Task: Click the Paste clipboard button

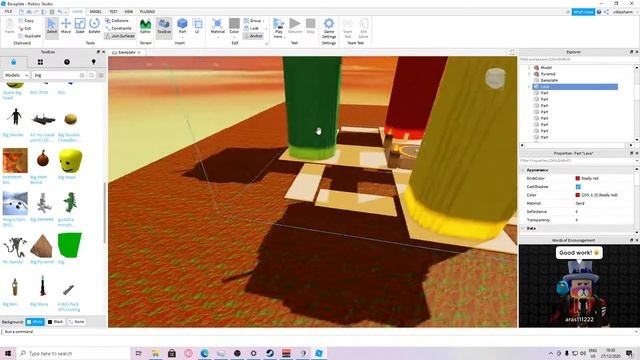Action: [x=9, y=26]
